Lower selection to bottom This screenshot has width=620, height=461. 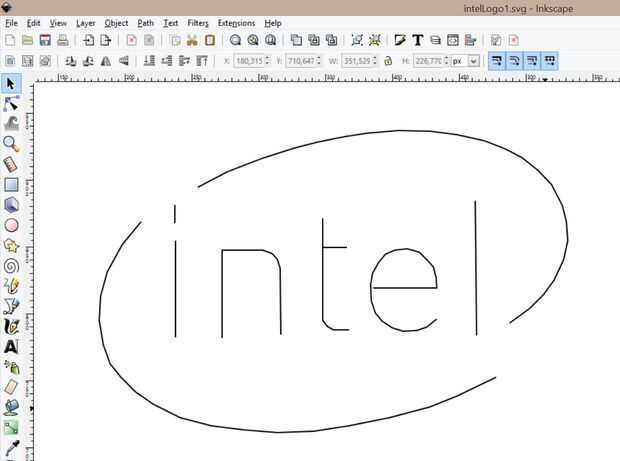(149, 61)
